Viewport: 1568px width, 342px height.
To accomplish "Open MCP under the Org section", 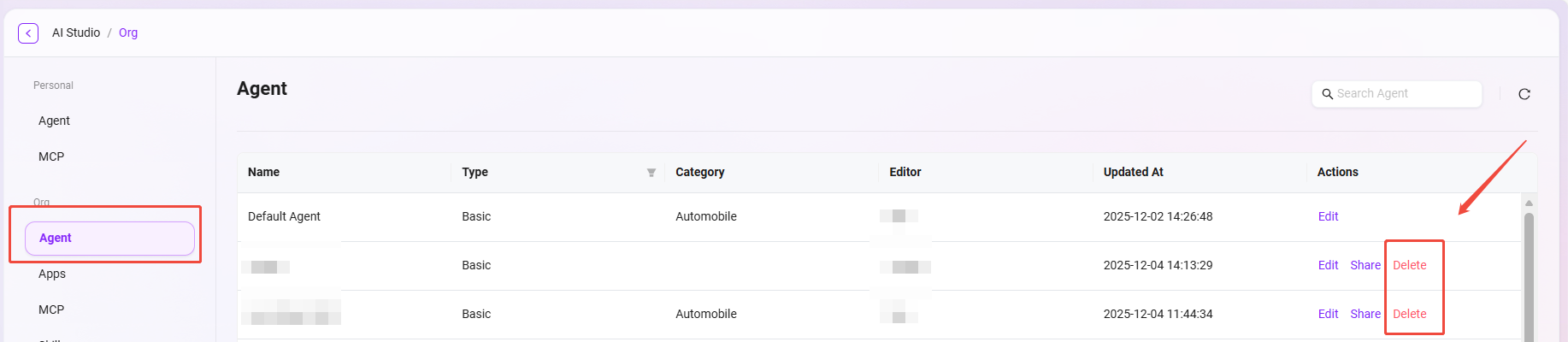I will [x=51, y=310].
